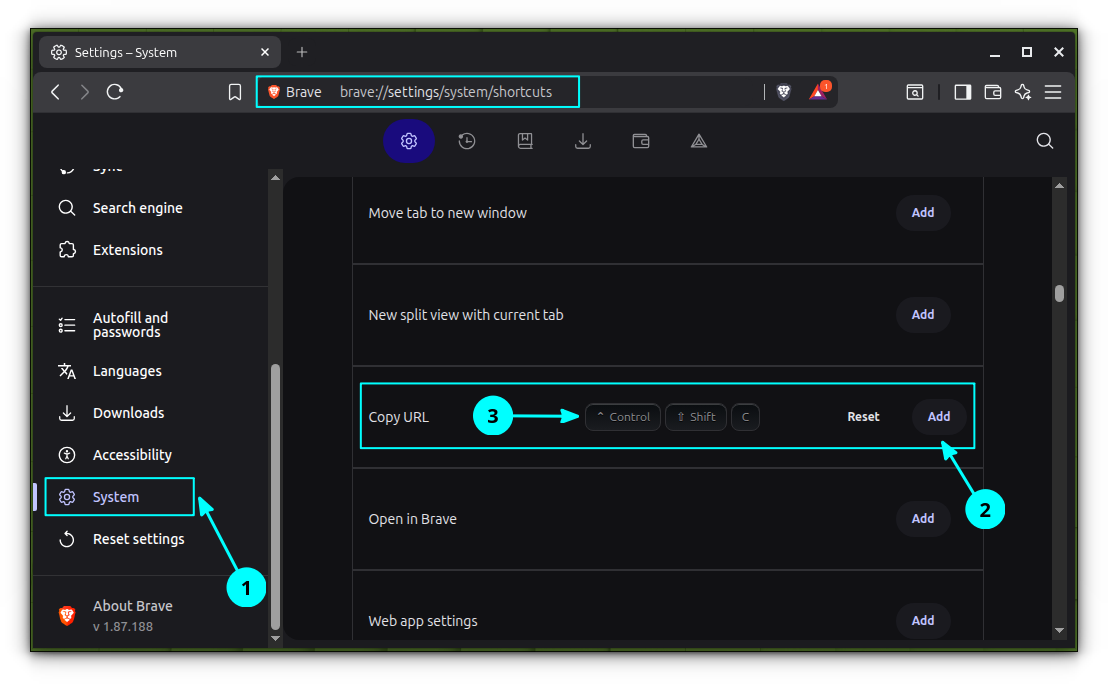Image resolution: width=1108 pixels, height=684 pixels.
Task: Add a shortcut for Move tab to new window
Action: pos(922,213)
